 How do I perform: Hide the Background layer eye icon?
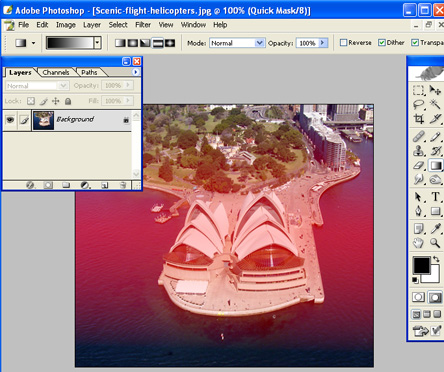pyautogui.click(x=10, y=120)
